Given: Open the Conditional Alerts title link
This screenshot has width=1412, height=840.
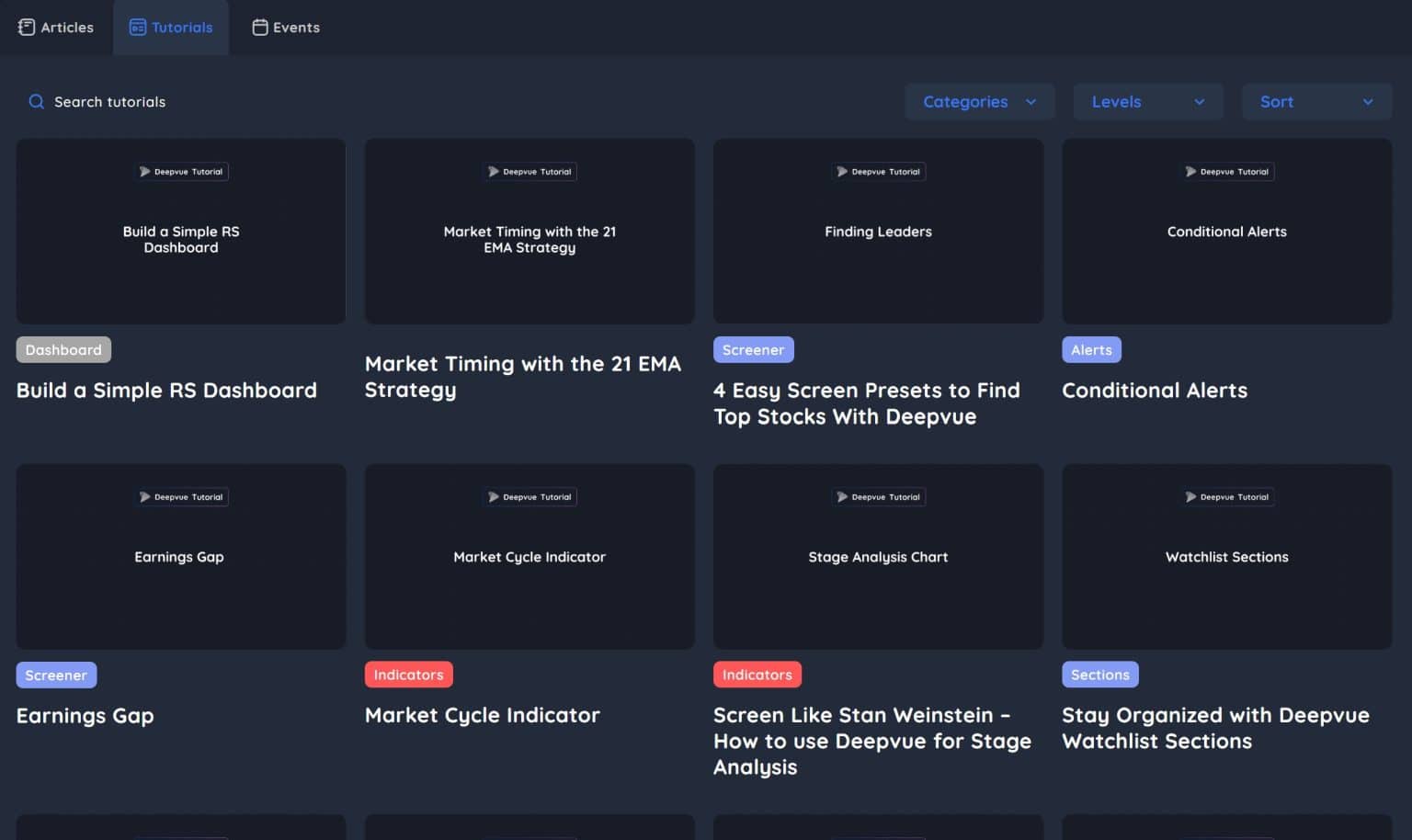Looking at the screenshot, I should (x=1155, y=391).
